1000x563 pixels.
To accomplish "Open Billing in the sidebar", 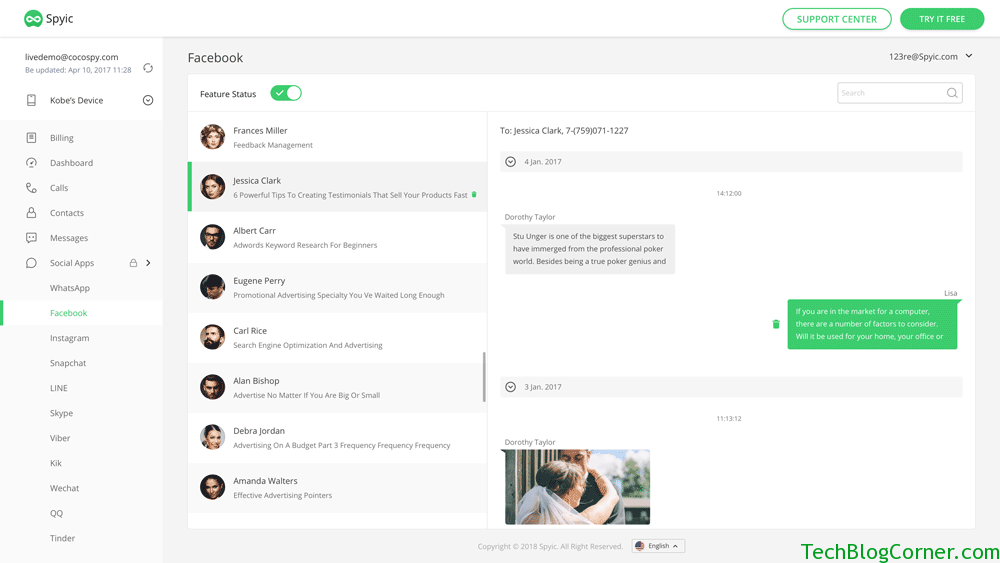I will coord(62,138).
